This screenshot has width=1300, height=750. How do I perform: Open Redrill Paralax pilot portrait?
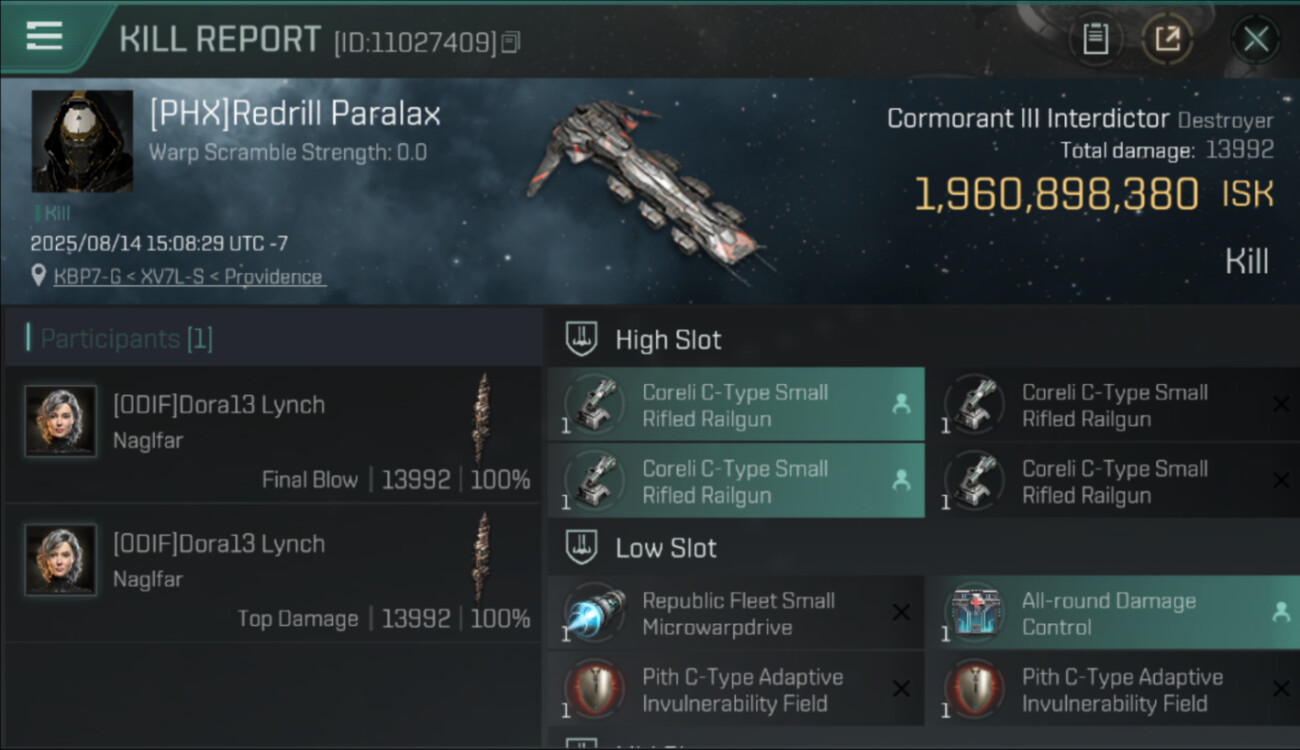click(82, 141)
